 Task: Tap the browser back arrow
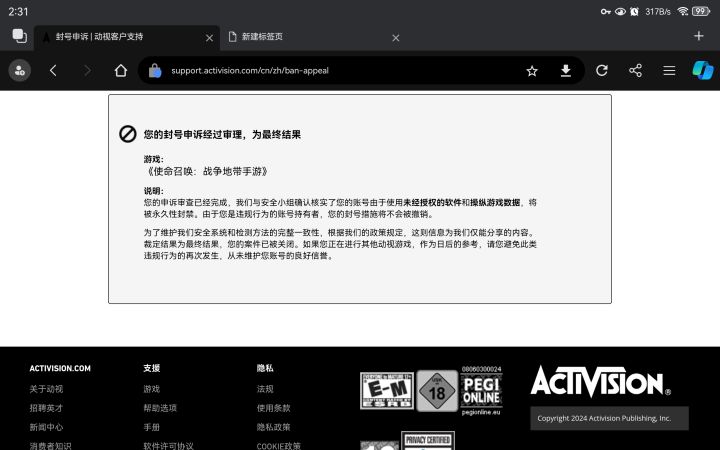click(x=53, y=71)
